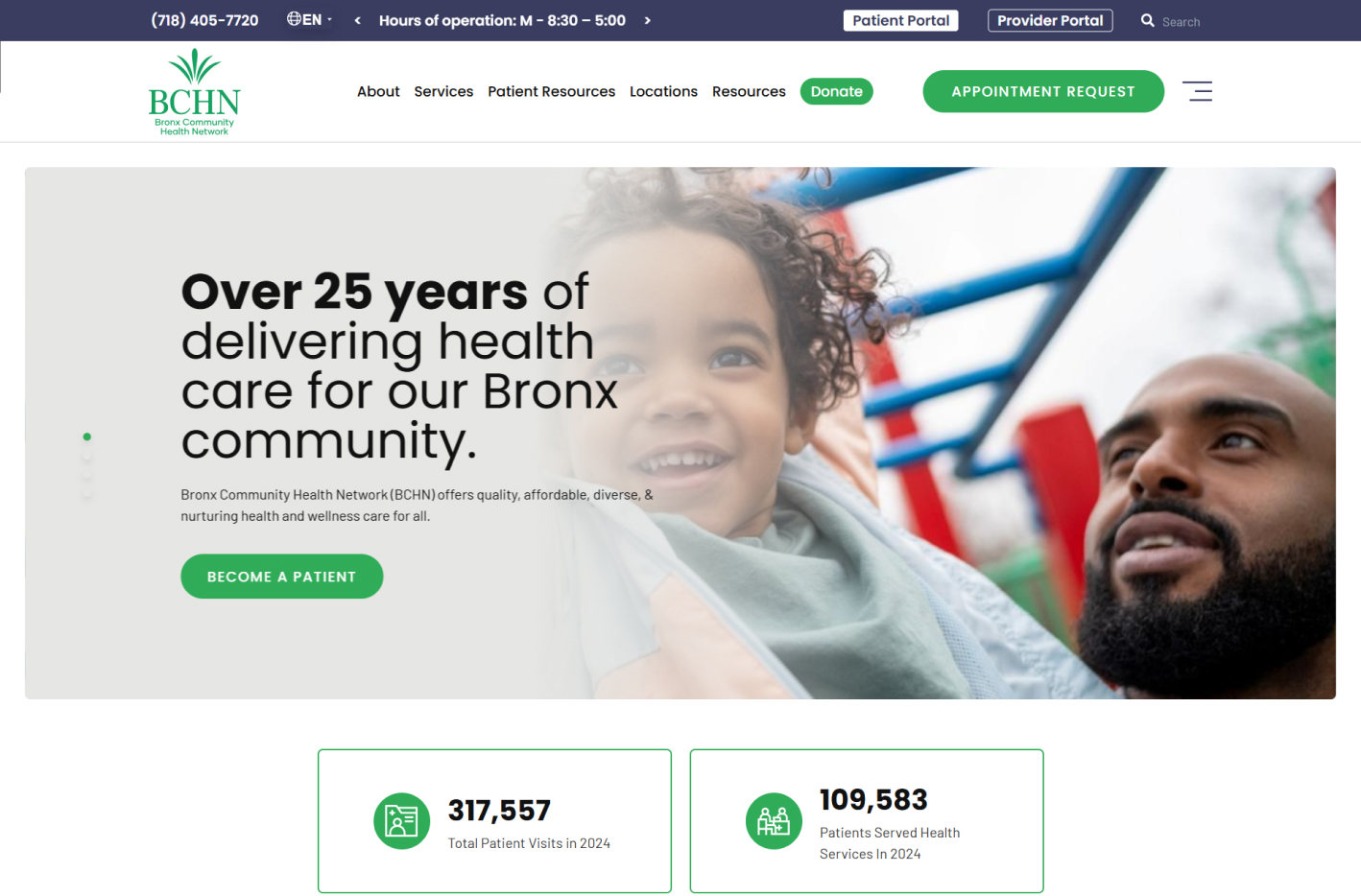Click the Appointment Request button

point(1043,91)
